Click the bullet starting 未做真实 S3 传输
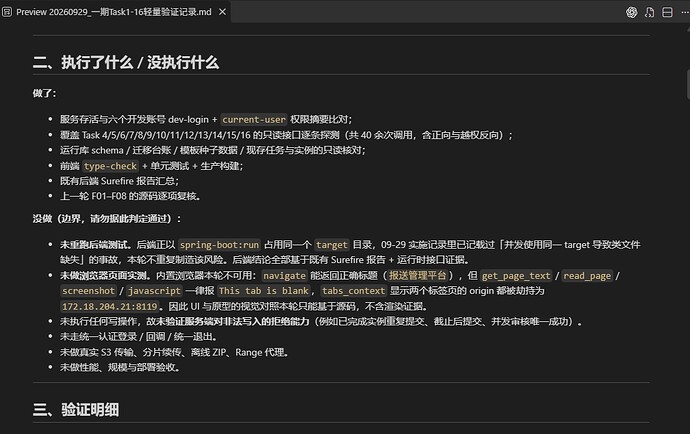 click(x=174, y=352)
